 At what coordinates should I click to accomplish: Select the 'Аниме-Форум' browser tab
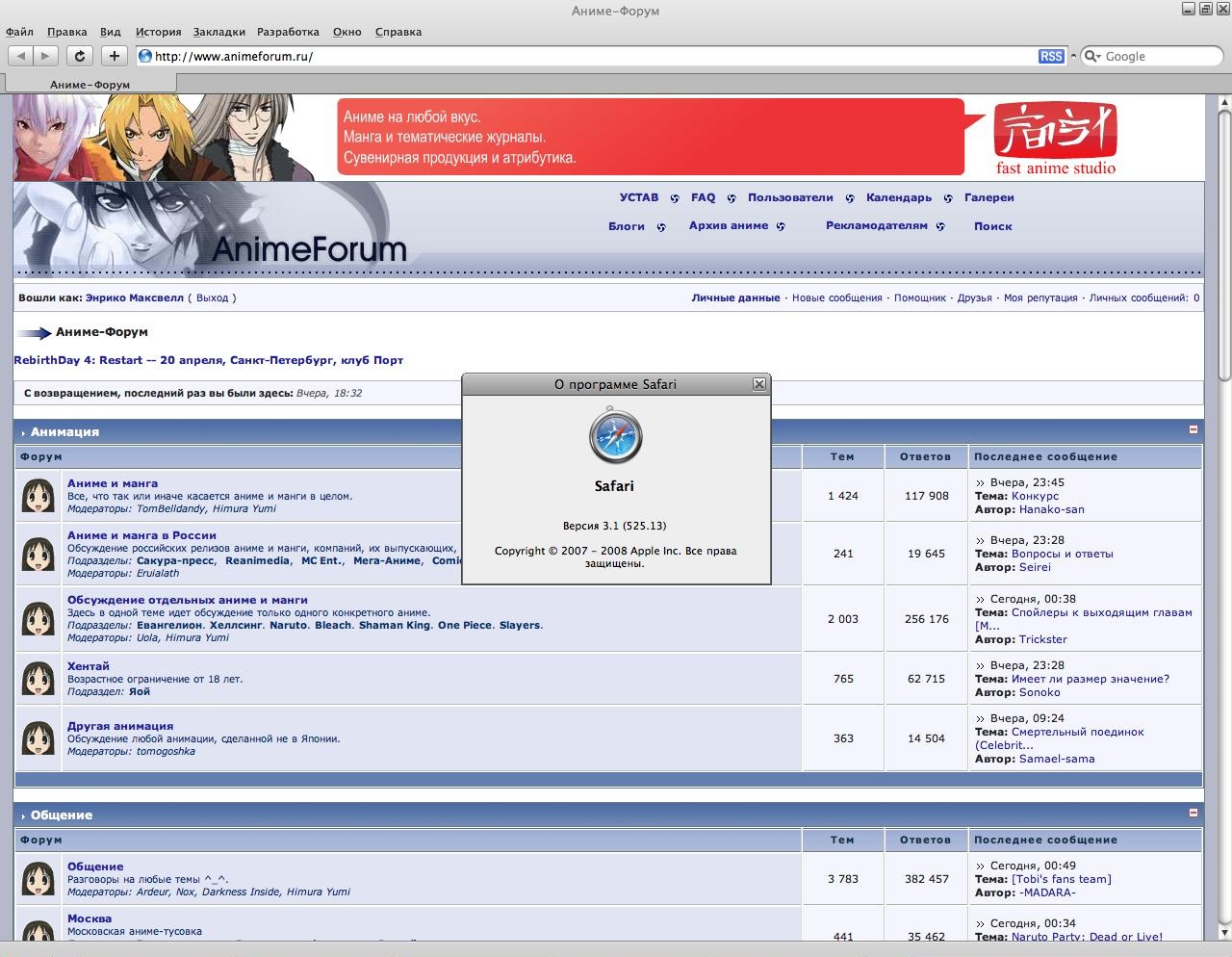[x=90, y=85]
